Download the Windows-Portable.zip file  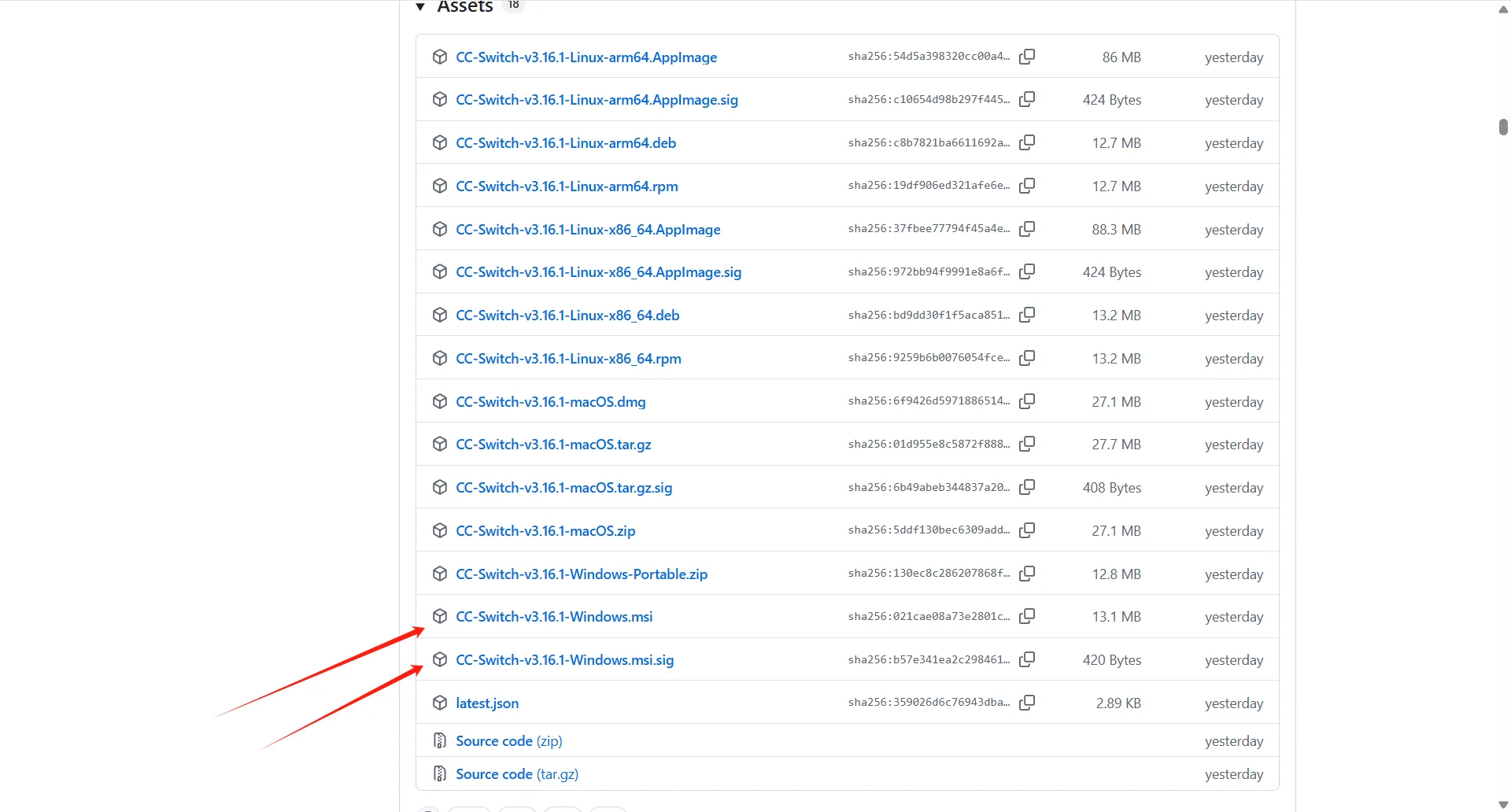582,574
